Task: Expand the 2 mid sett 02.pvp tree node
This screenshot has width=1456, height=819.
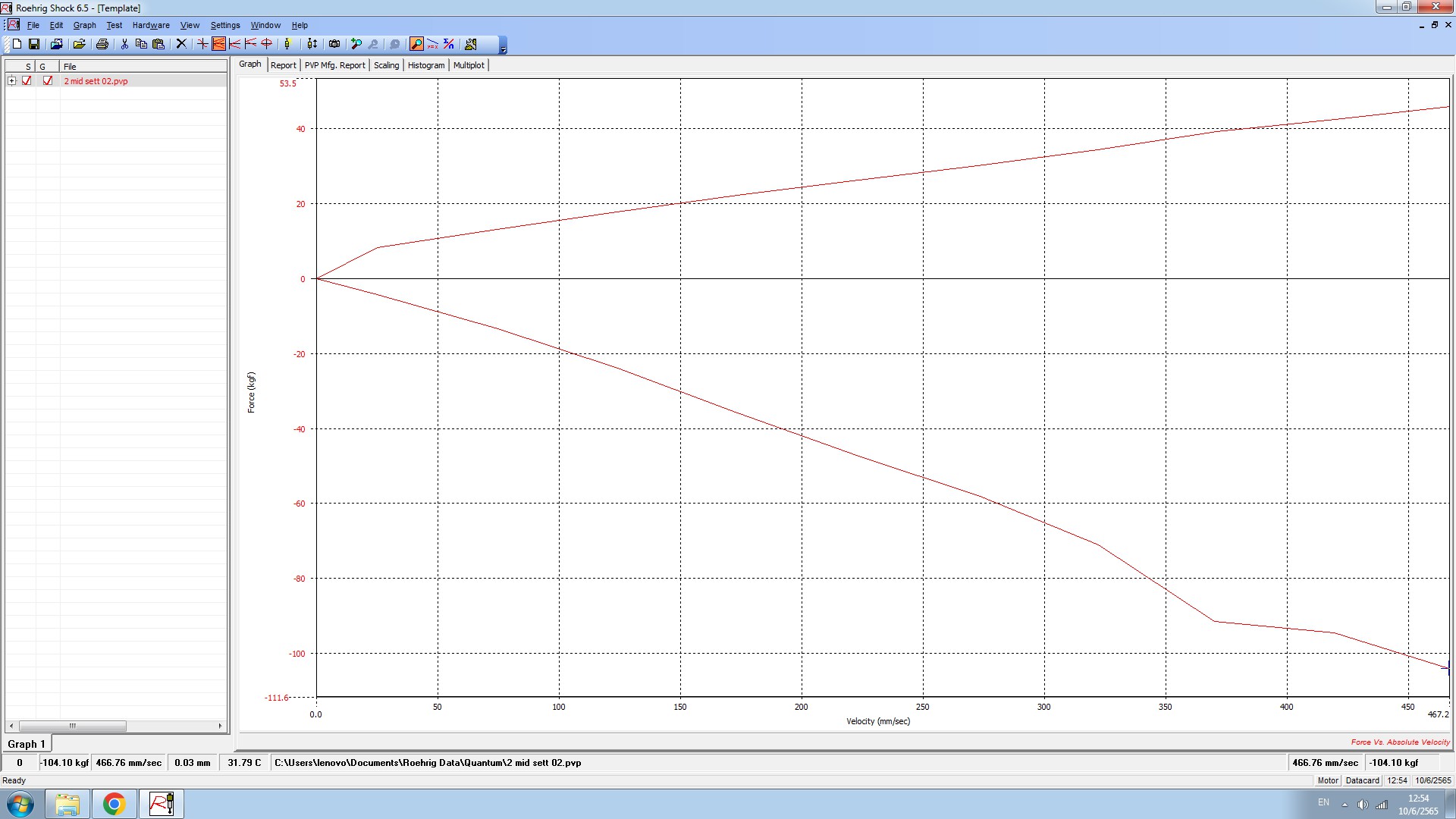Action: coord(11,80)
